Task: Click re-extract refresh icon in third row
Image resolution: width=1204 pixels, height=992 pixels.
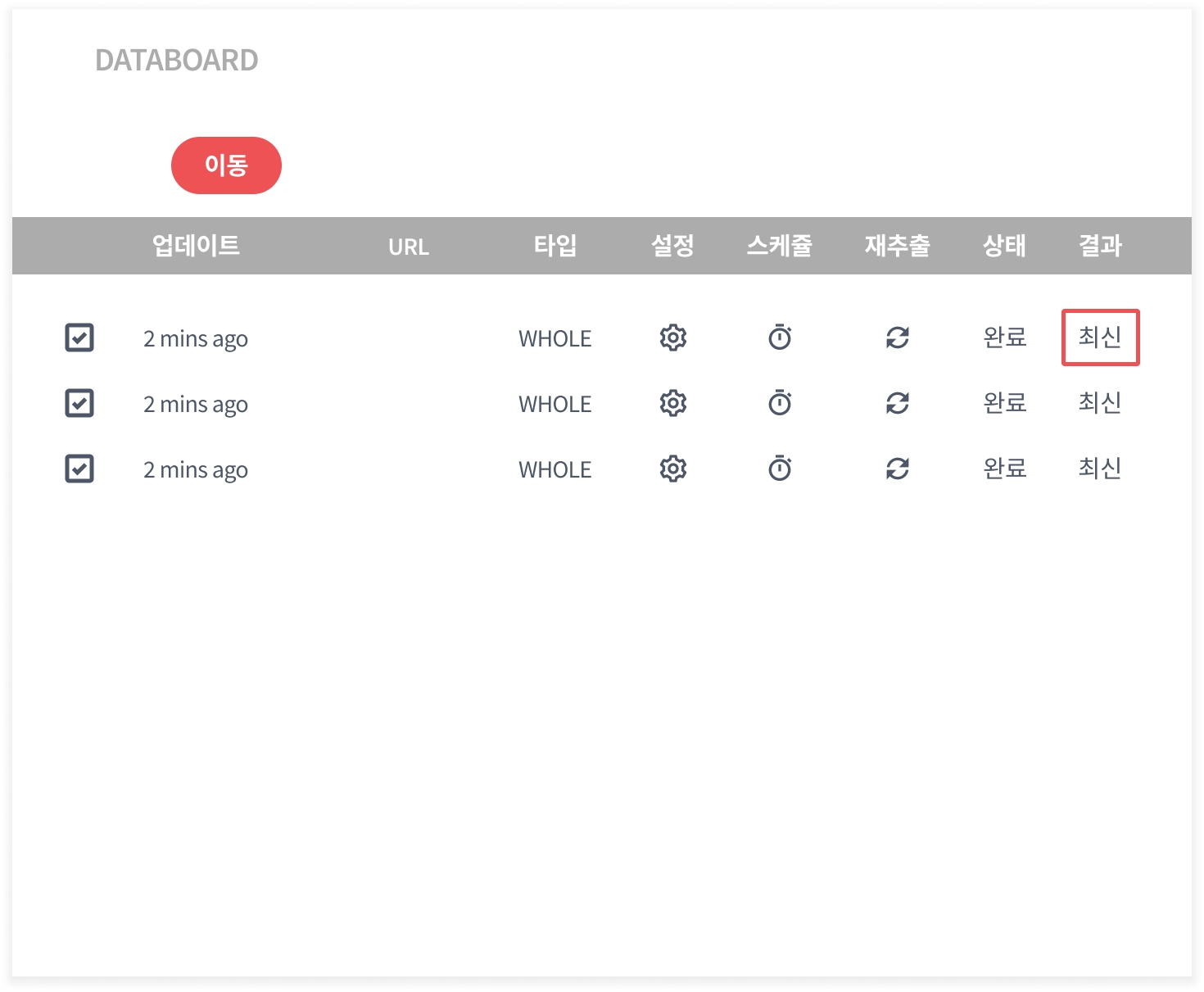Action: [898, 469]
